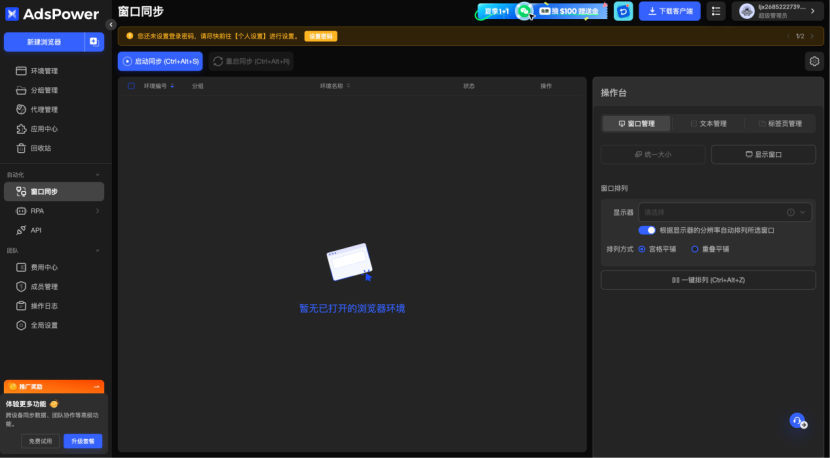The width and height of the screenshot is (830, 458).
Task: Click the blue refresh icon in the header
Action: [x=623, y=11]
